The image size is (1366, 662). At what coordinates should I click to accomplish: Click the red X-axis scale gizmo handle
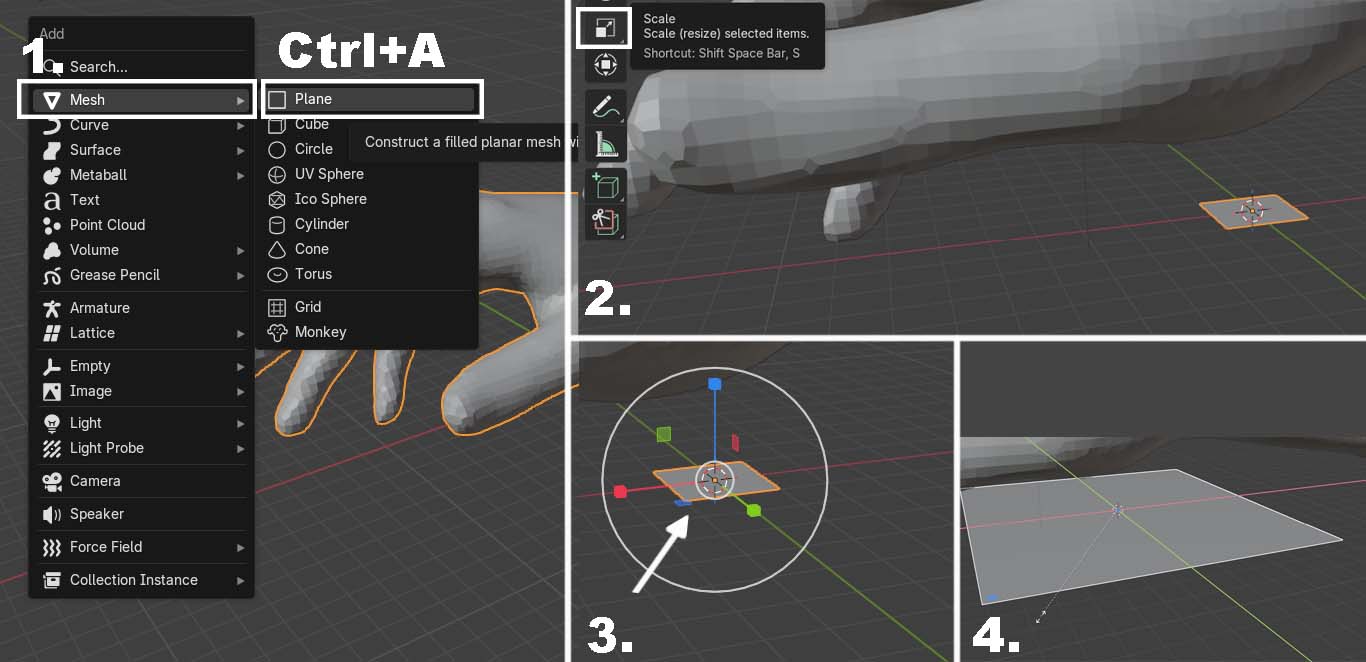[620, 491]
